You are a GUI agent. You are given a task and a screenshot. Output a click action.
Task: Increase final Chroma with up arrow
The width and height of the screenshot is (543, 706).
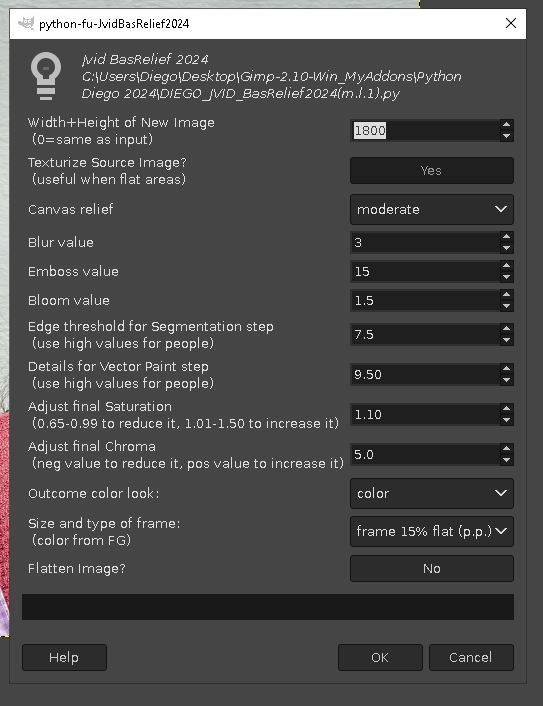coord(507,449)
